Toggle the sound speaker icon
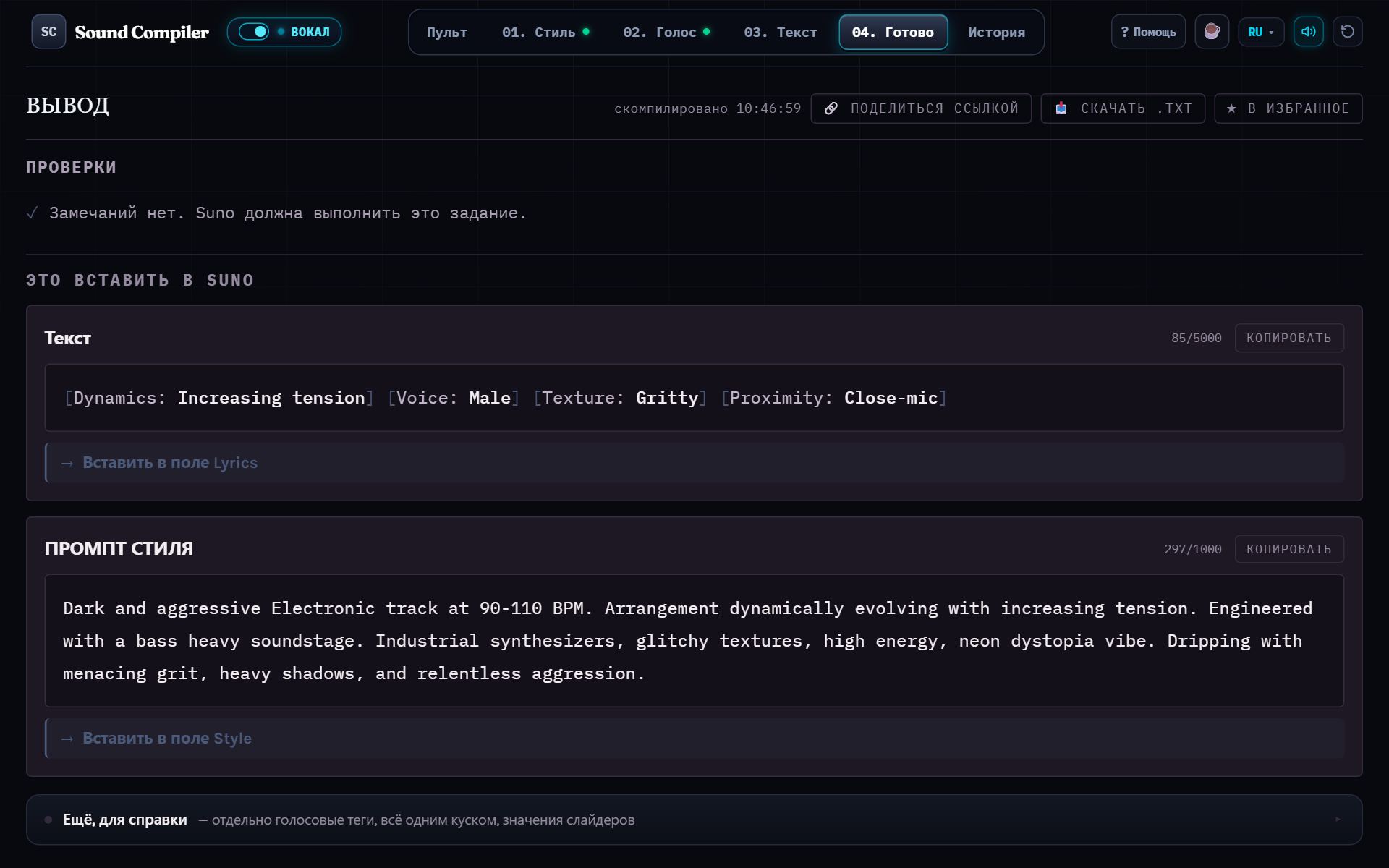 tap(1308, 32)
